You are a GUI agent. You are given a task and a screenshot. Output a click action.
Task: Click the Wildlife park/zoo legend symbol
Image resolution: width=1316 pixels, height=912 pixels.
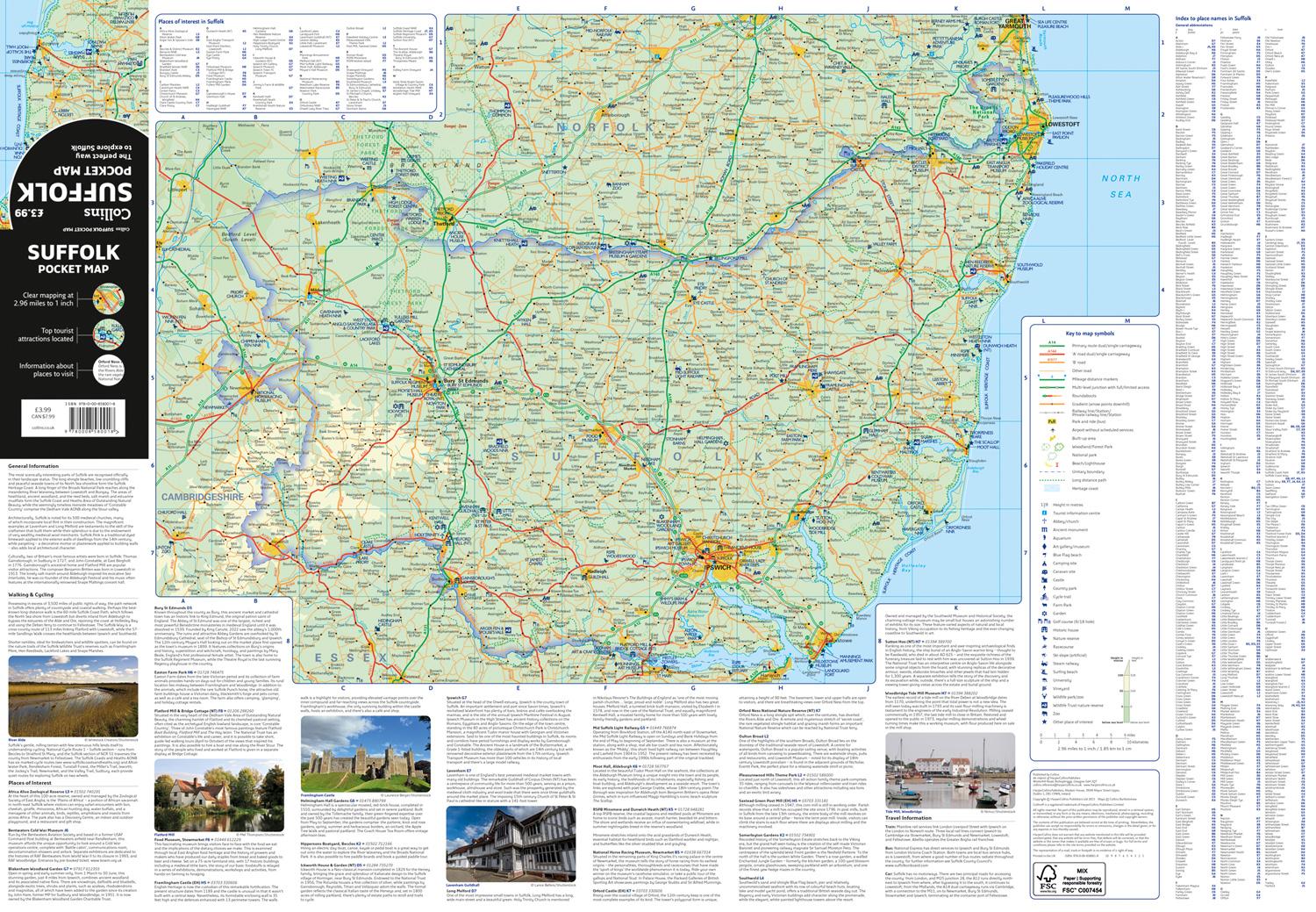click(1046, 697)
